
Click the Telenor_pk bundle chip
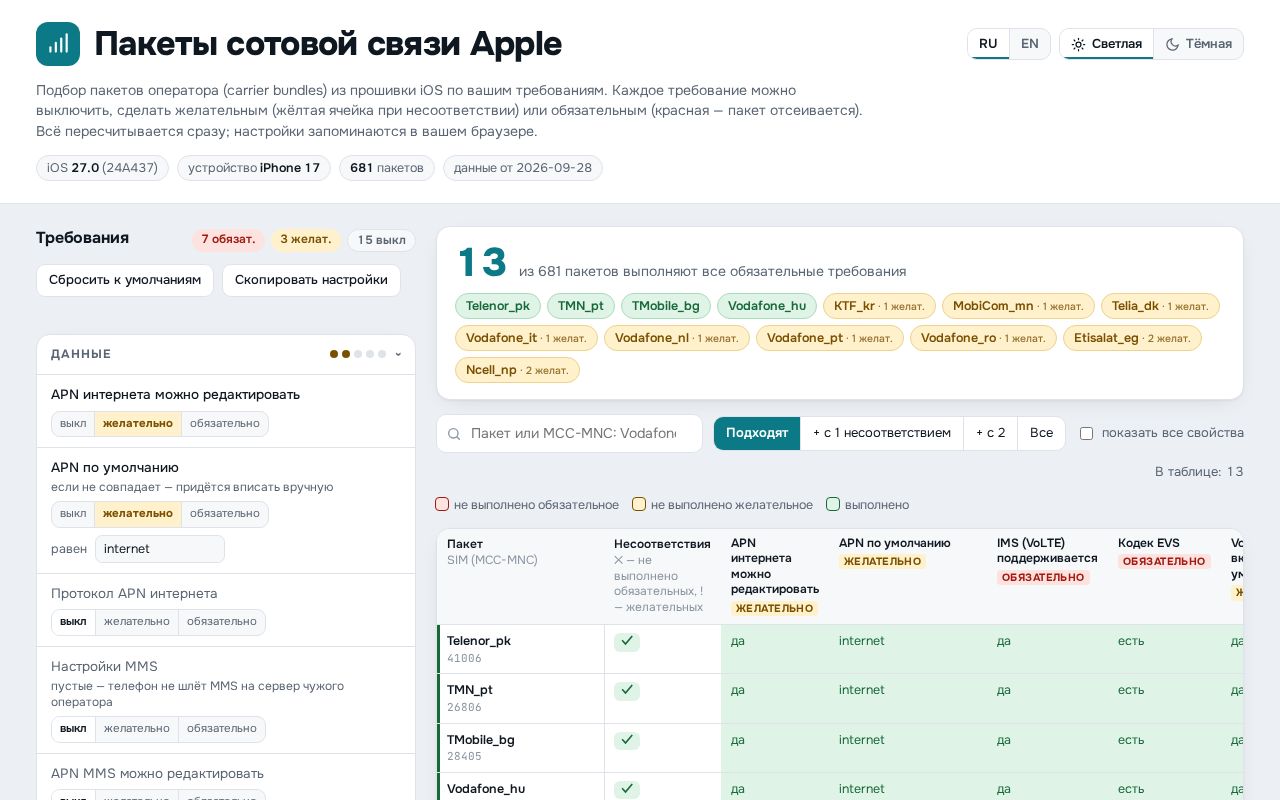click(x=498, y=306)
